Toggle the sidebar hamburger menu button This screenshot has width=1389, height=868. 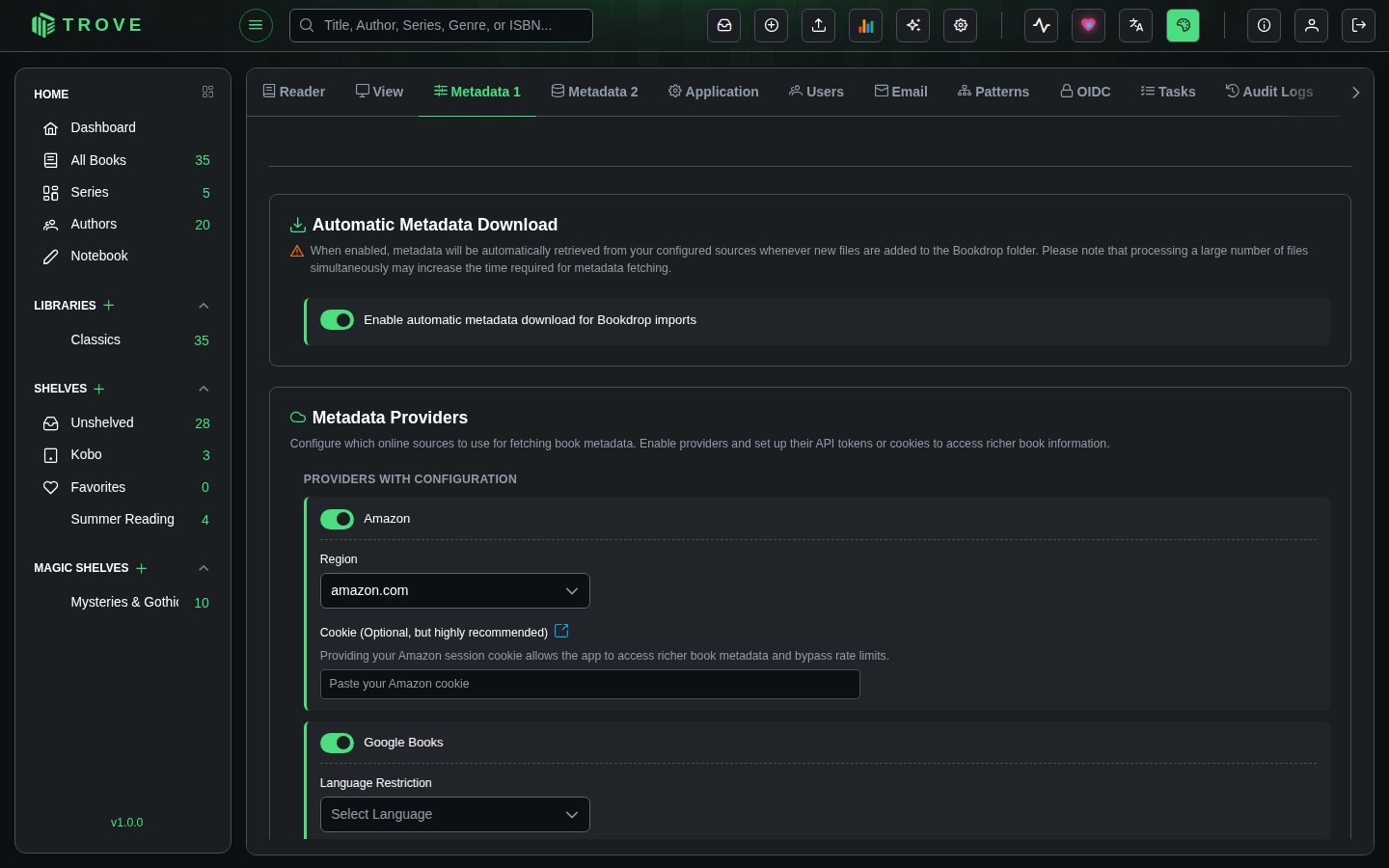[256, 25]
